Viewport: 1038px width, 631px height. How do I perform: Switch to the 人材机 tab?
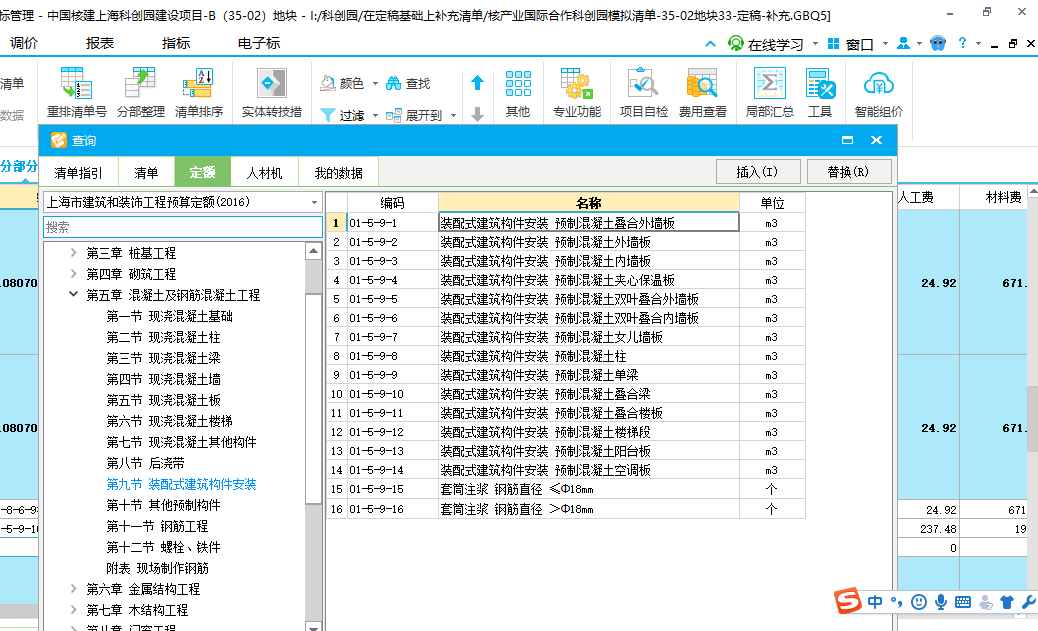[x=264, y=173]
